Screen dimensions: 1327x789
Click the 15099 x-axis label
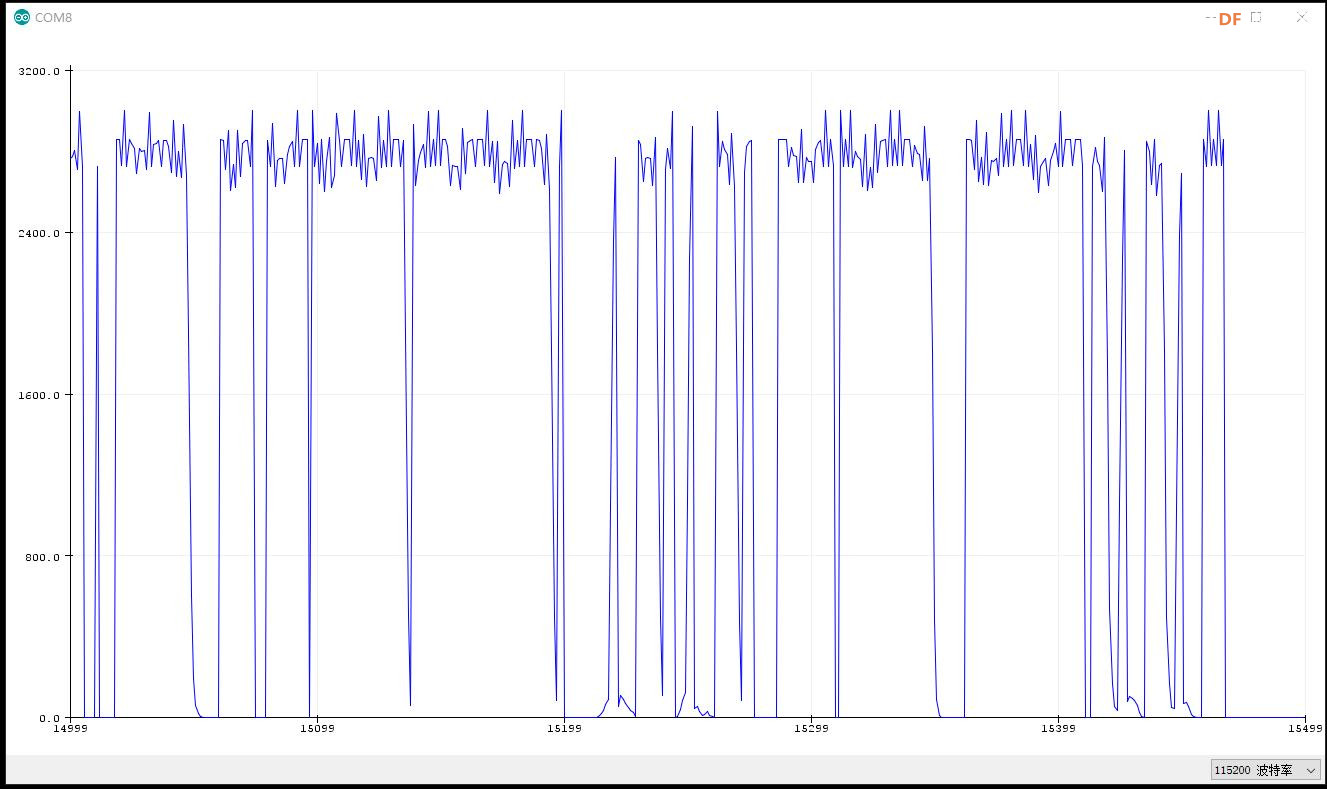(317, 729)
